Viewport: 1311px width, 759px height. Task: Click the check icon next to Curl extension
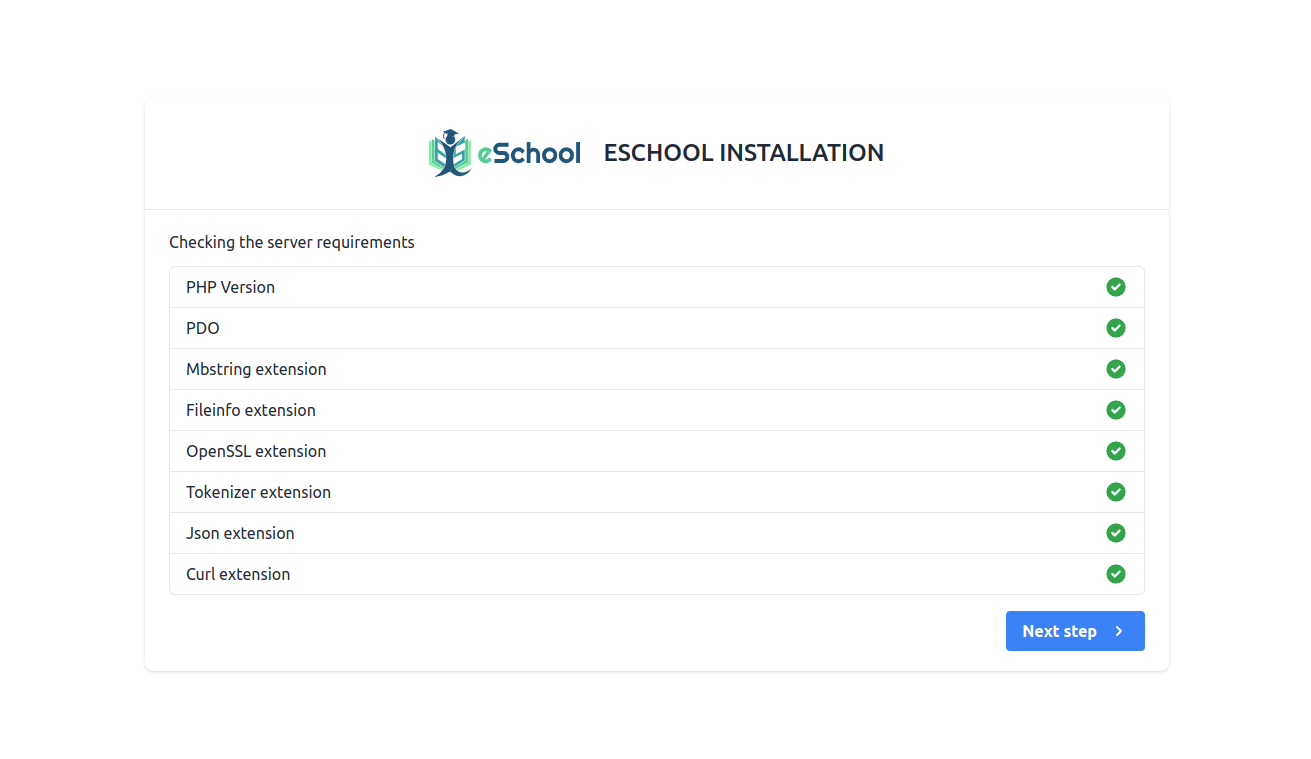pos(1116,574)
